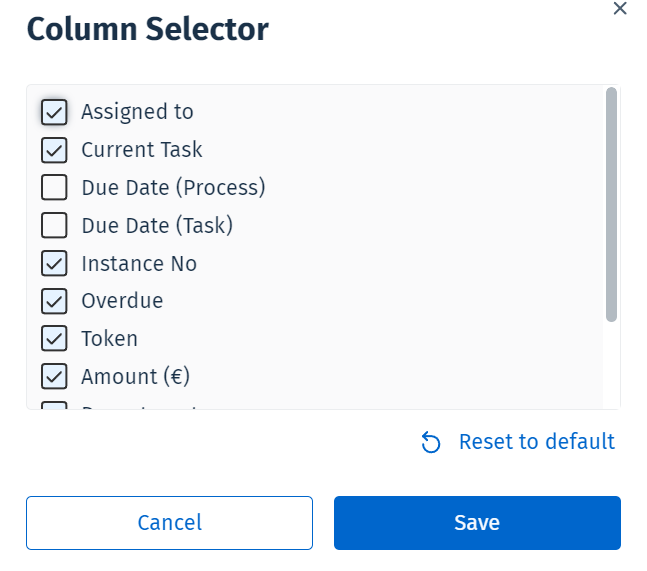
Task: Untick the Instance No checkbox
Action: coord(54,264)
